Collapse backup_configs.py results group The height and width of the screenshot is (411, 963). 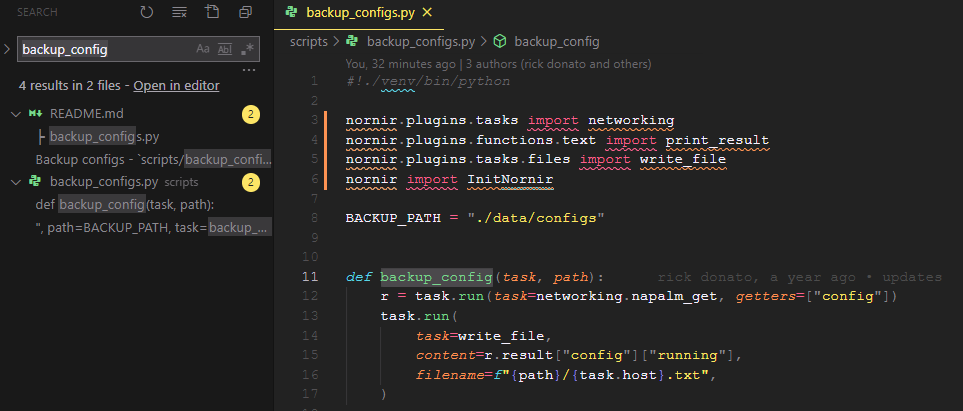tap(15, 182)
